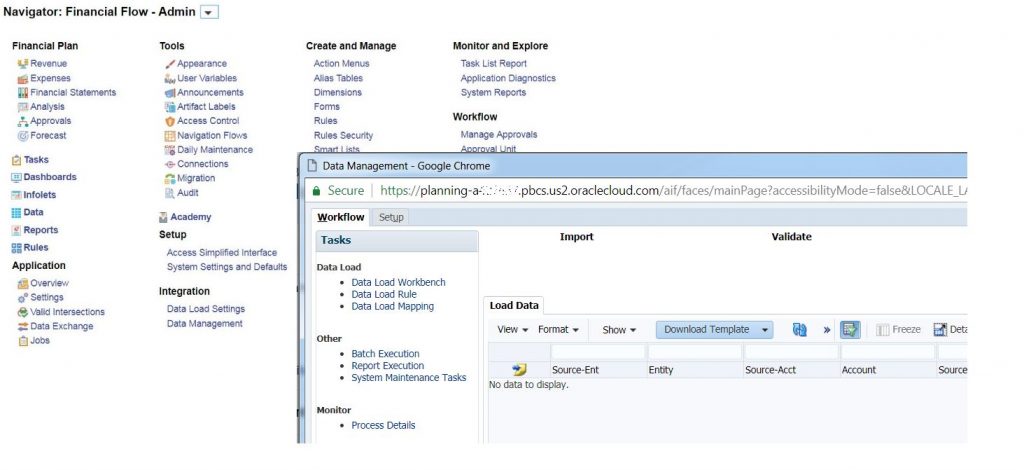Open Batch Execution link
Viewport: 1024px width, 470px height.
[385, 354]
